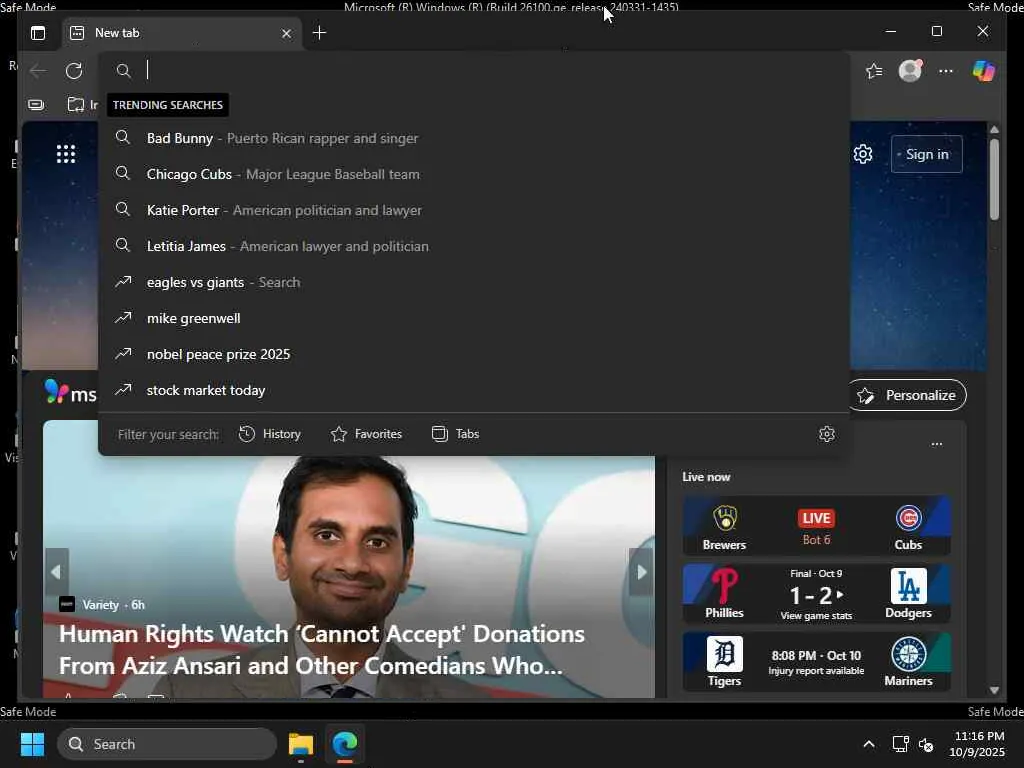Open muted volume tray icon
This screenshot has height=768, width=1024.
point(926,744)
